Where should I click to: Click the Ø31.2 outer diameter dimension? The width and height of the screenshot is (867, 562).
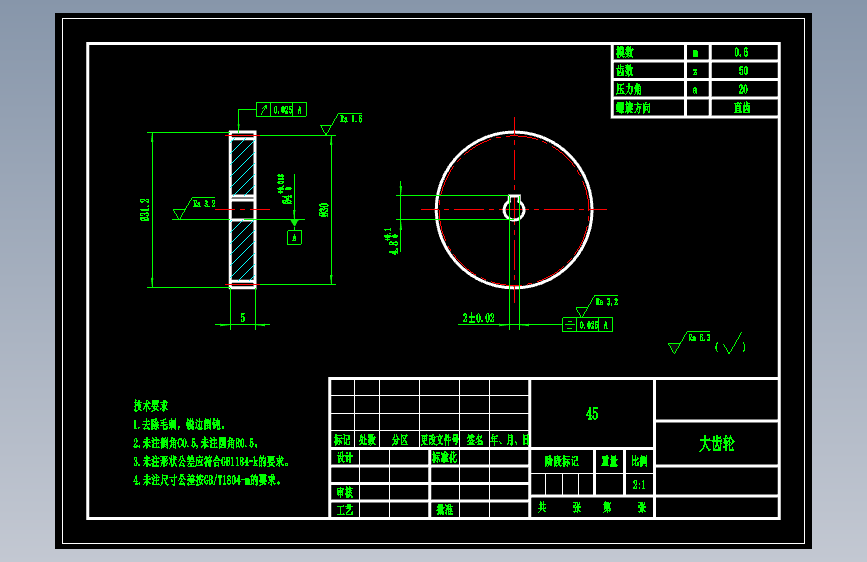click(145, 210)
